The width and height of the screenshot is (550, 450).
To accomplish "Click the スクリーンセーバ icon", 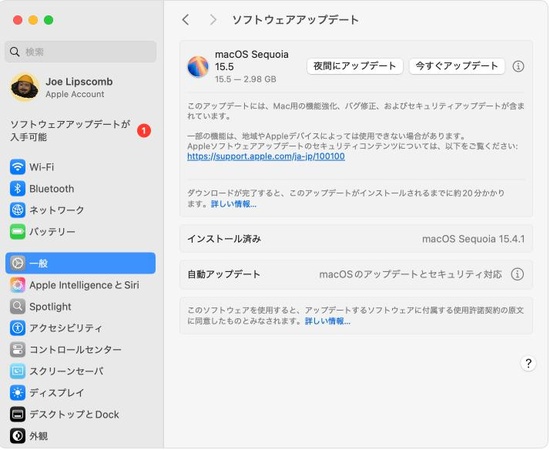I will (18, 371).
